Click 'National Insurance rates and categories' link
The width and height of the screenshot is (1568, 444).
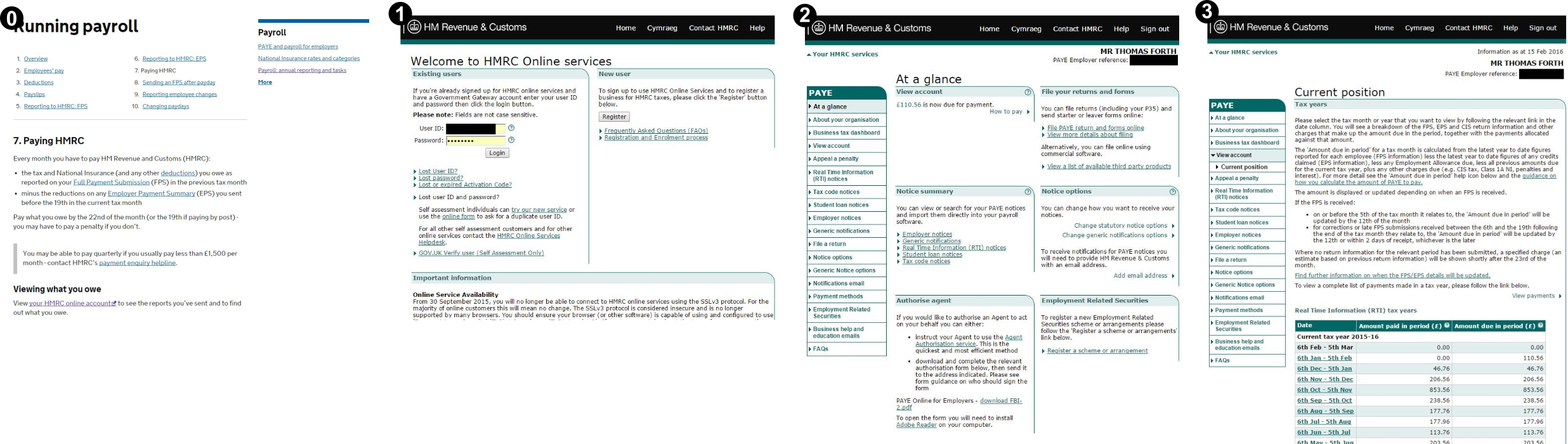(309, 58)
